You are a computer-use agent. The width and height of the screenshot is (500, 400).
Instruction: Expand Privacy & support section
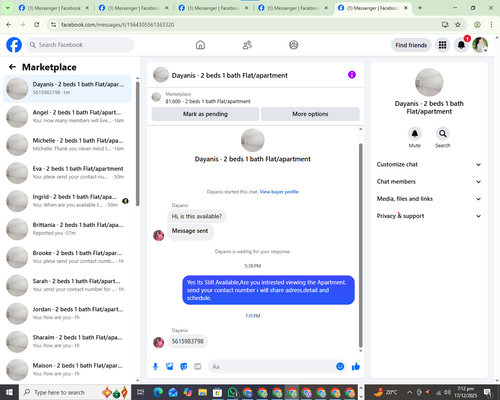pyautogui.click(x=429, y=216)
